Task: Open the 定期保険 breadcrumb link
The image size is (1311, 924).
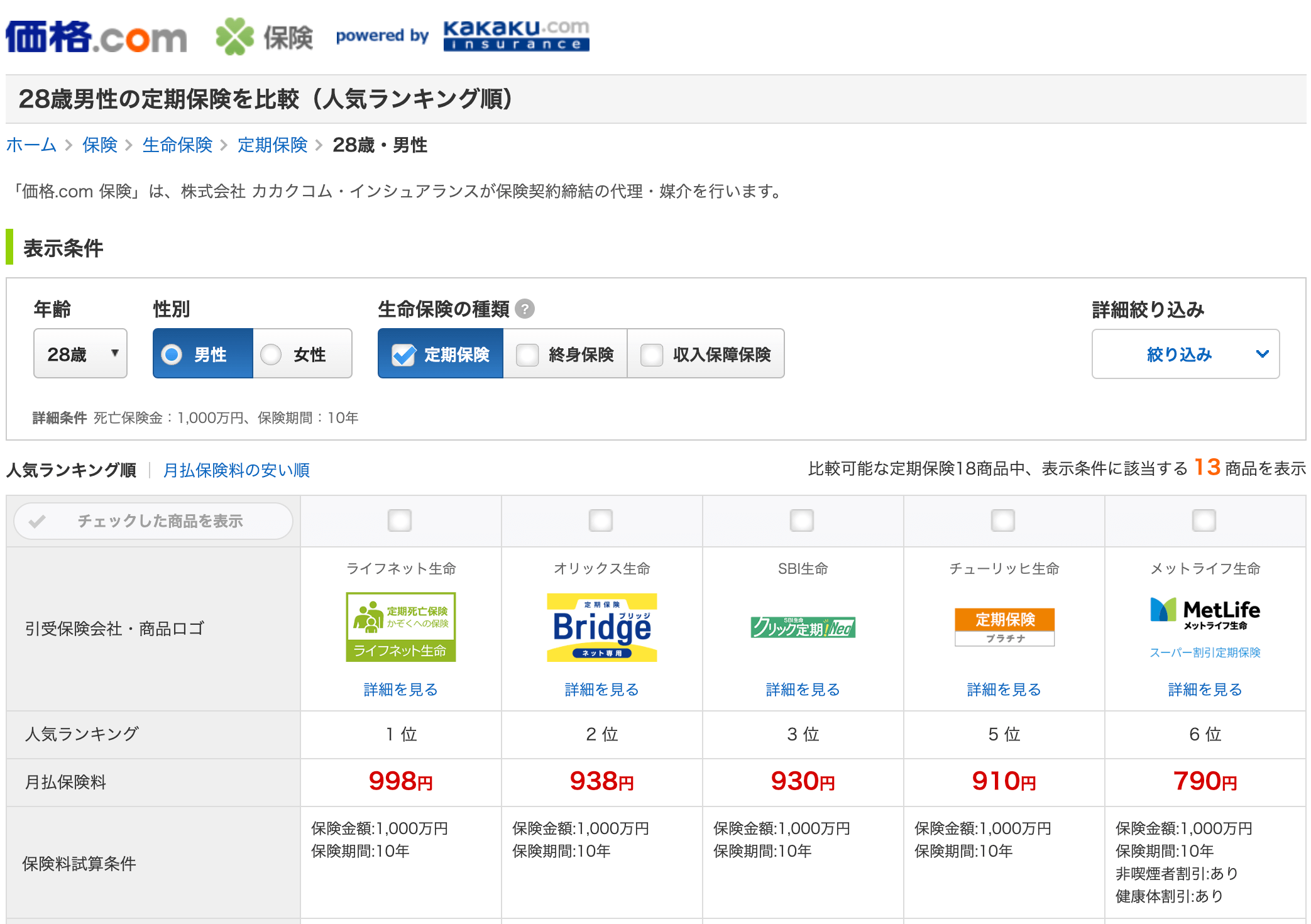Action: tap(272, 145)
